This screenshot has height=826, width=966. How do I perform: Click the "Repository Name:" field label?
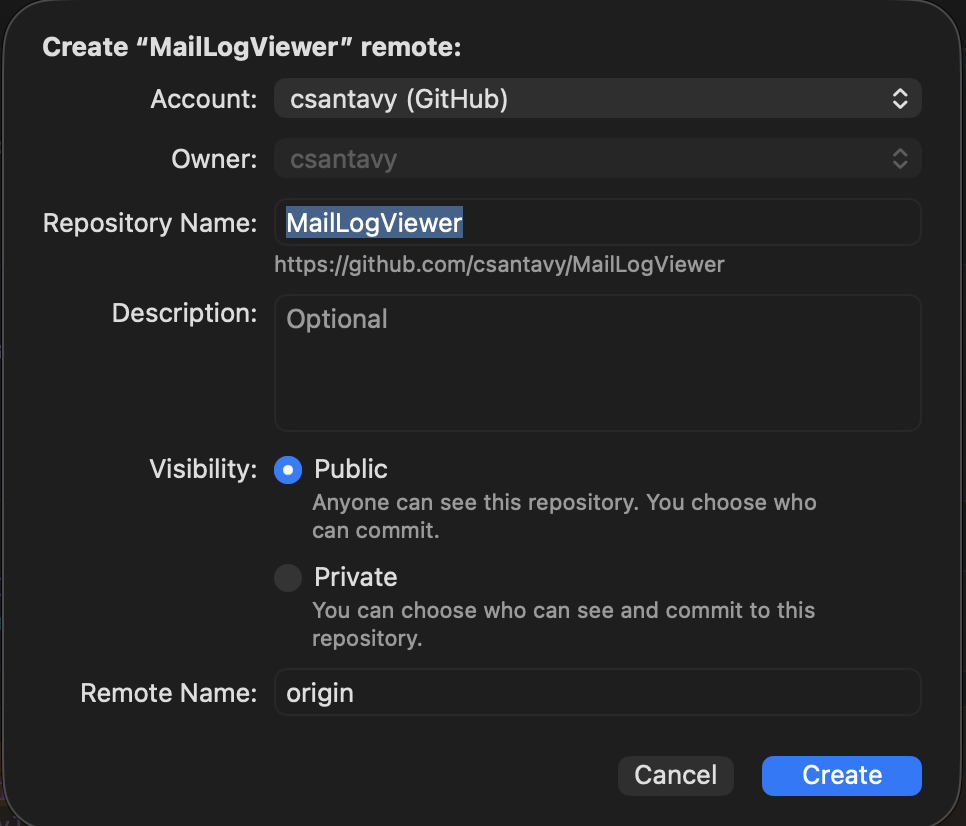click(x=150, y=223)
